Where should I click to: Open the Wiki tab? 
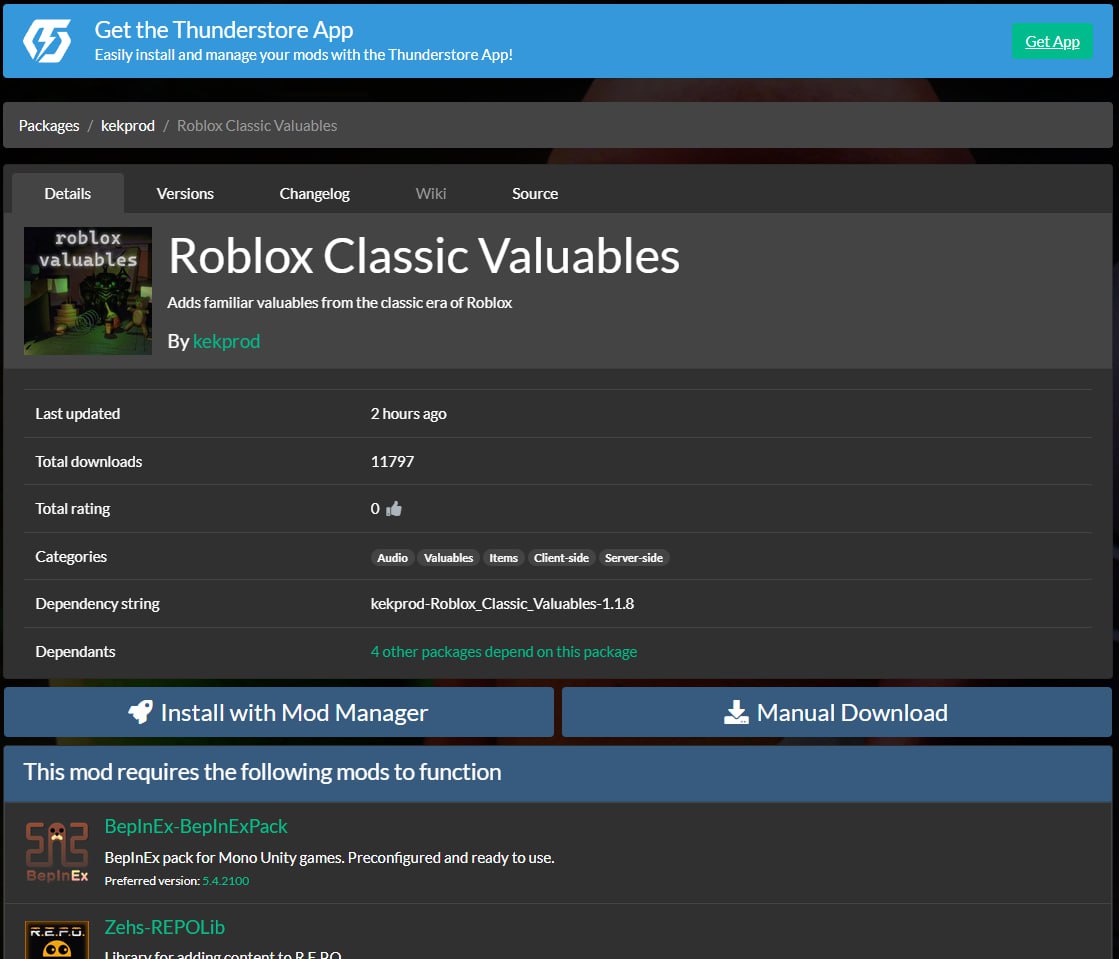(431, 193)
